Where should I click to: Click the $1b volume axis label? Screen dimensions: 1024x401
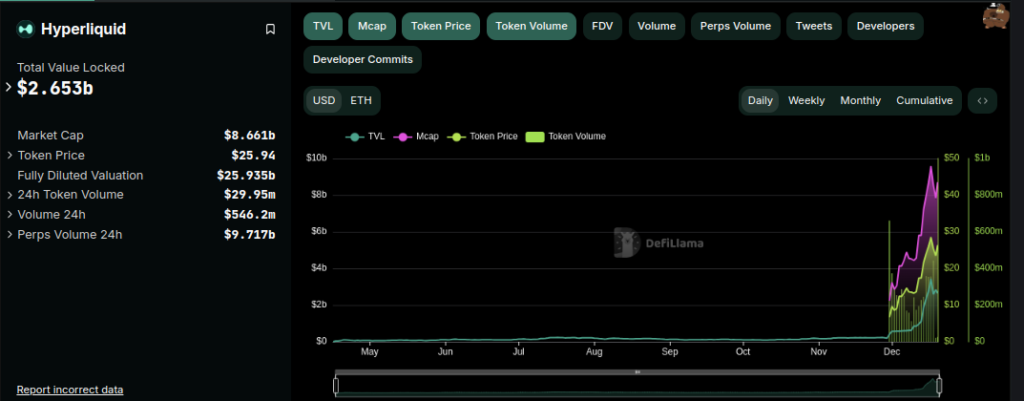pyautogui.click(x=982, y=158)
